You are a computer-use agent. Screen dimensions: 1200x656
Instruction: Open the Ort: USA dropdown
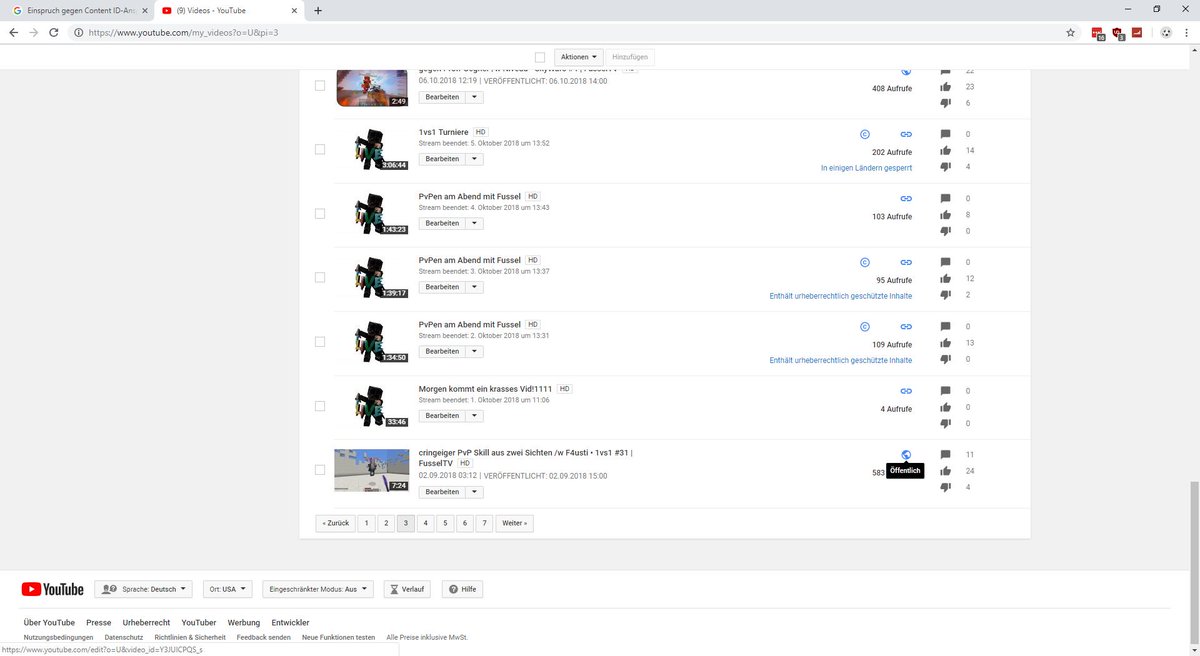[x=226, y=589]
